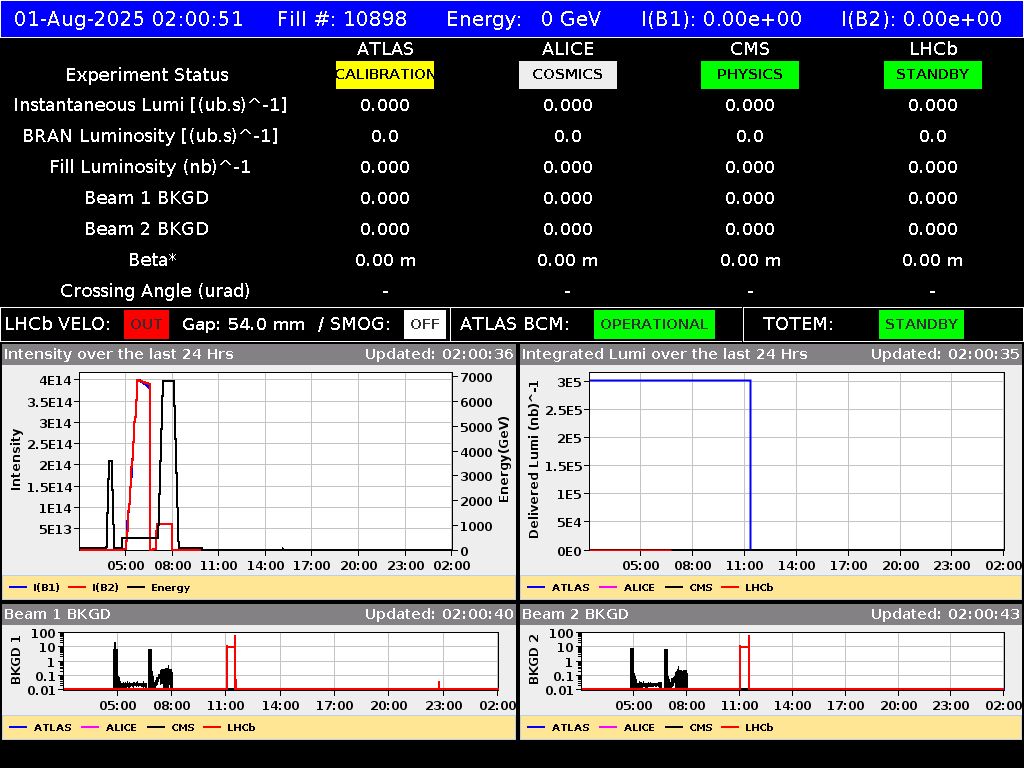Click the ATLAS CALIBRATION status badge
Viewport: 1024px width, 768px height.
click(385, 74)
